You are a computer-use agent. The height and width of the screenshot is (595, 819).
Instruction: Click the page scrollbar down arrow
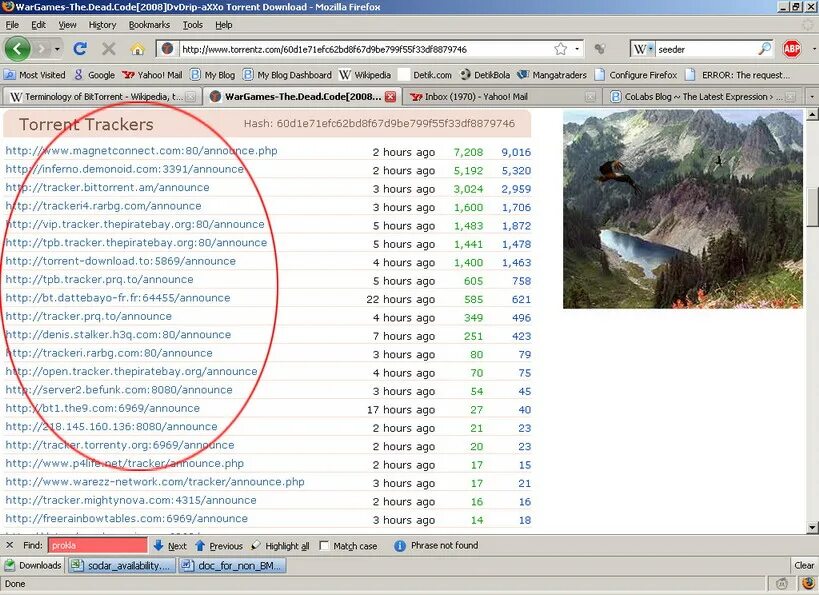(813, 527)
